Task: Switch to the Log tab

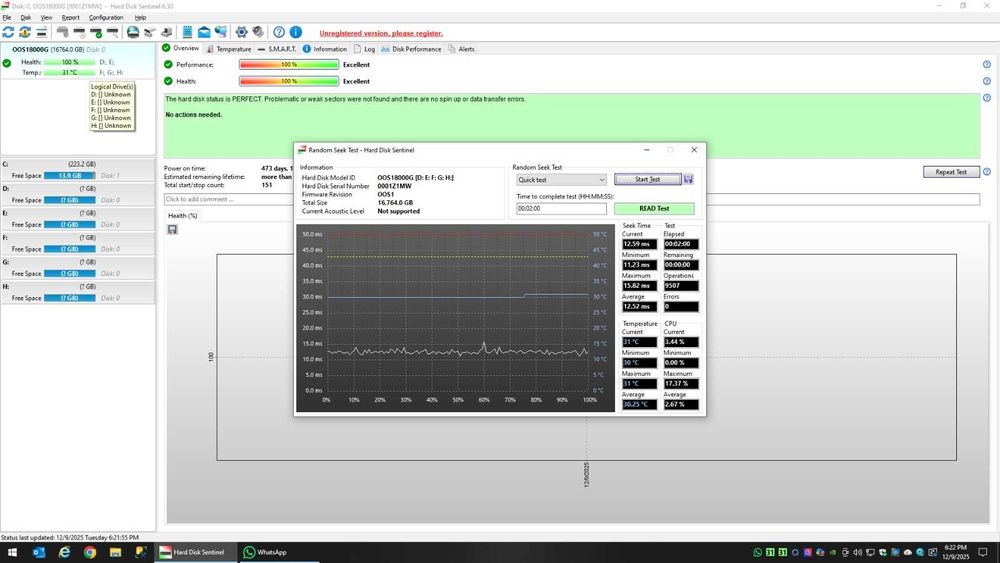Action: (x=364, y=49)
